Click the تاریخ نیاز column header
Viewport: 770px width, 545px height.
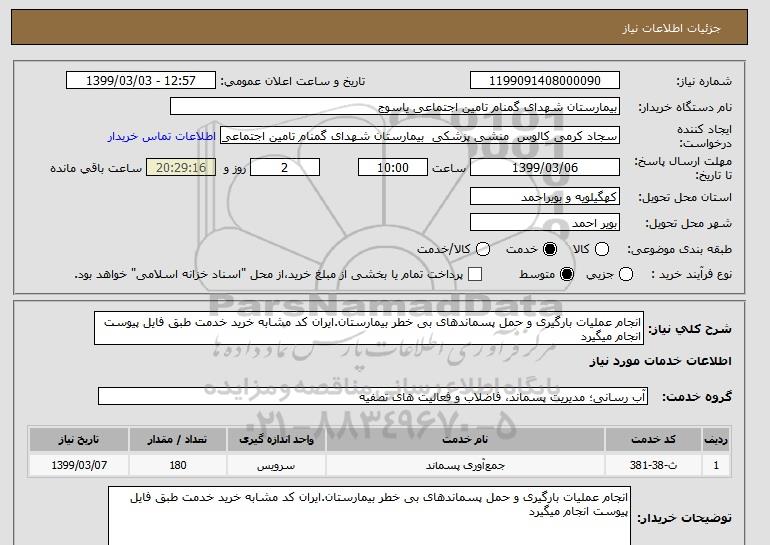coord(79,439)
